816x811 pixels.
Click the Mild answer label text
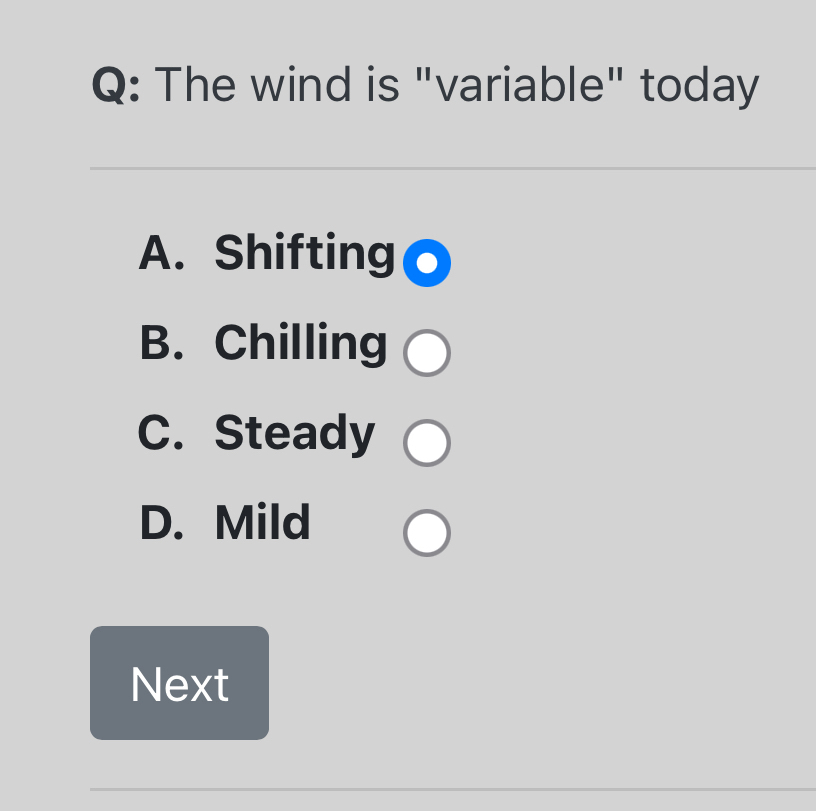(x=261, y=522)
